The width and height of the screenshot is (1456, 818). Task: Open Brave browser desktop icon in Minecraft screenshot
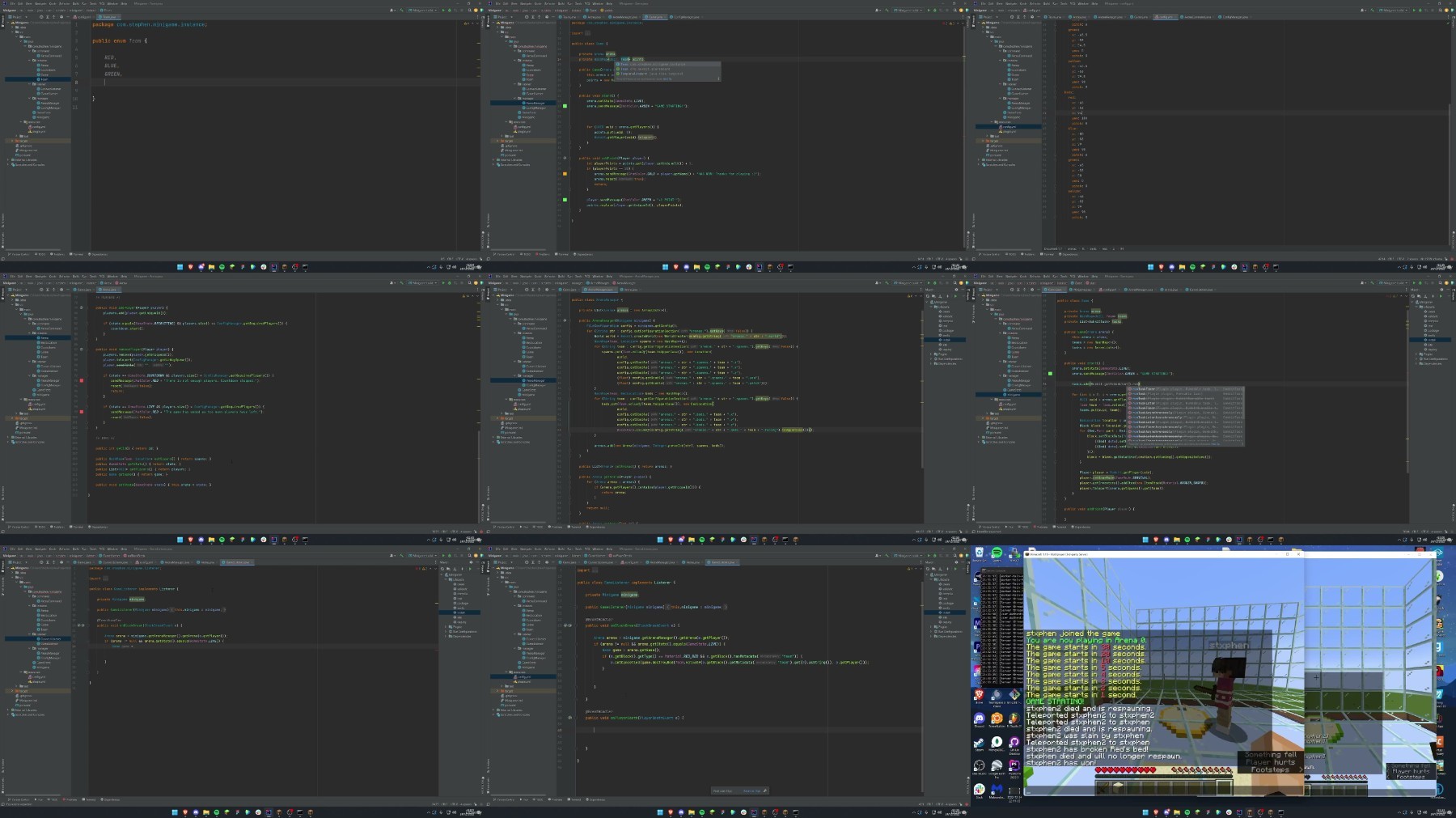[x=979, y=696]
